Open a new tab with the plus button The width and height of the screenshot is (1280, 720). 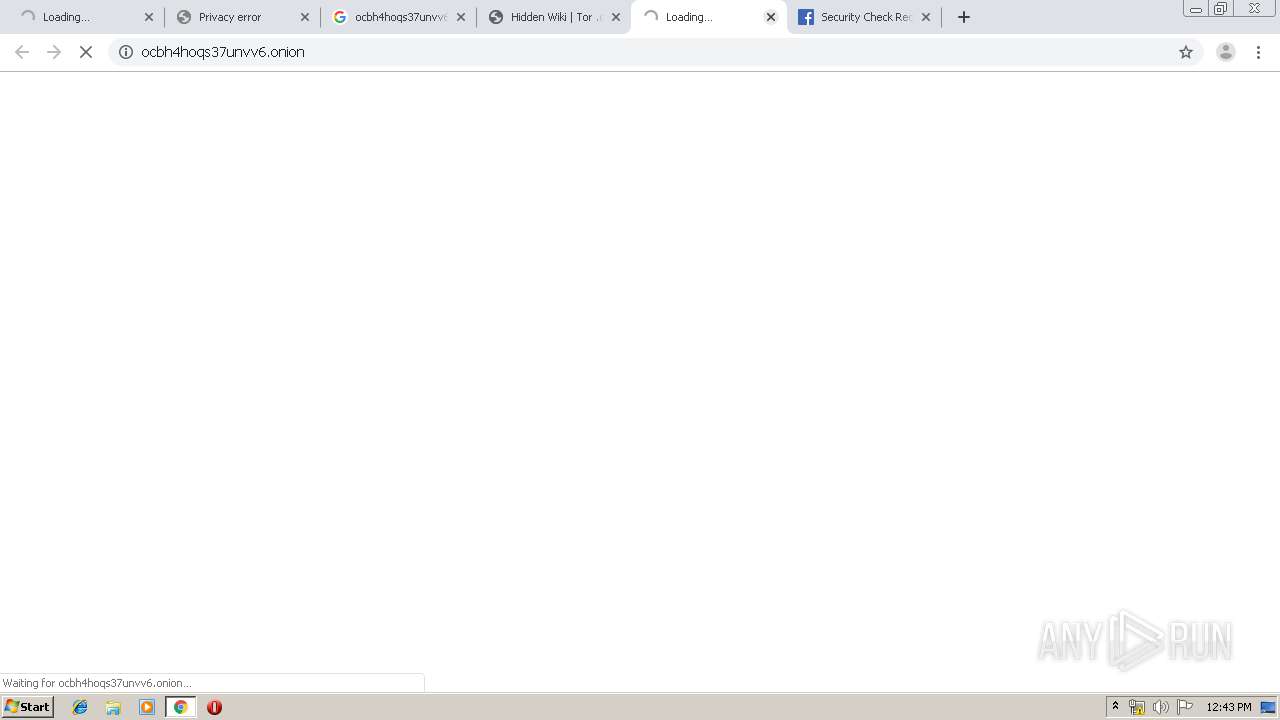tap(964, 17)
